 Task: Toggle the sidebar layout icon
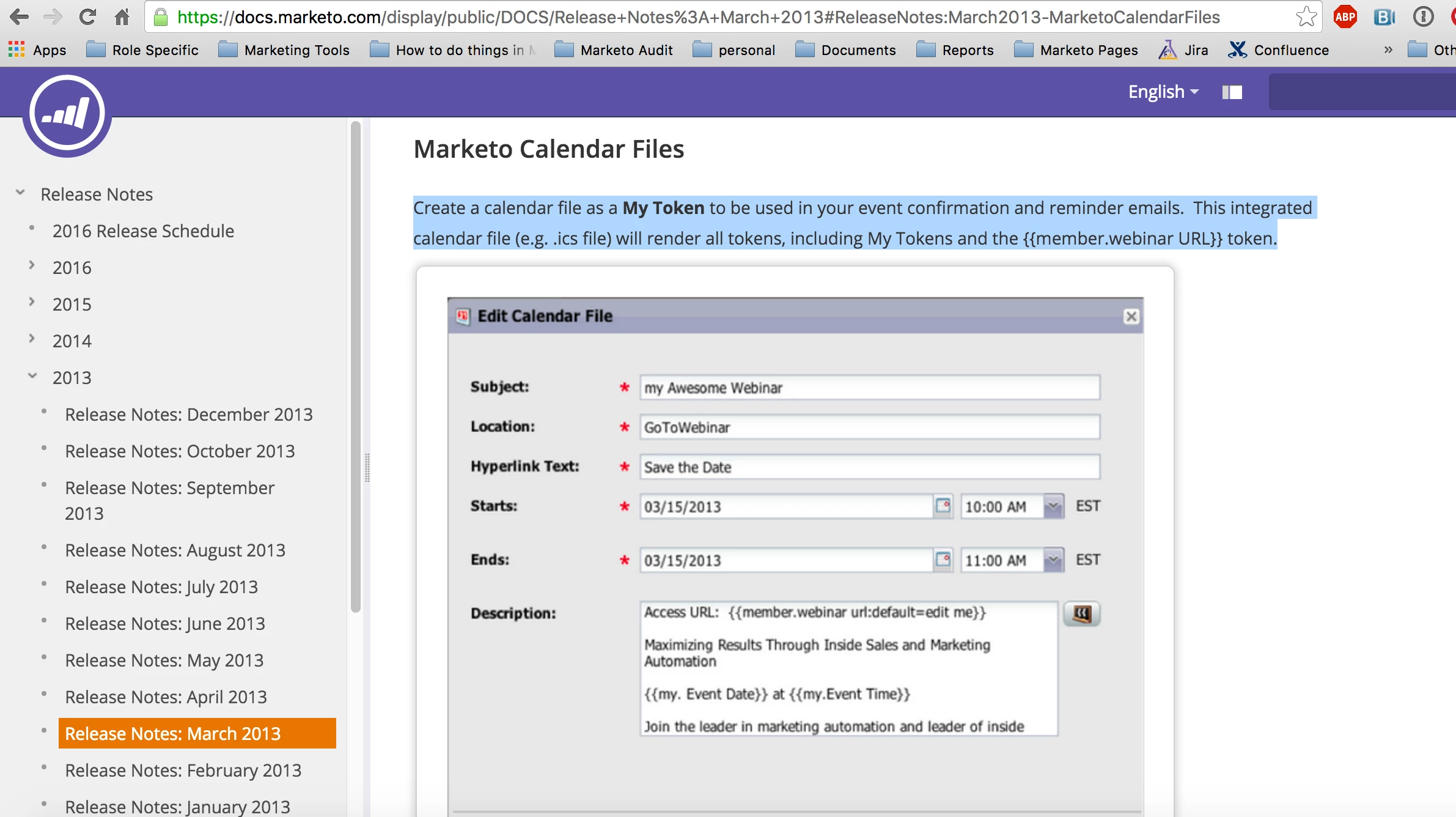tap(1232, 92)
